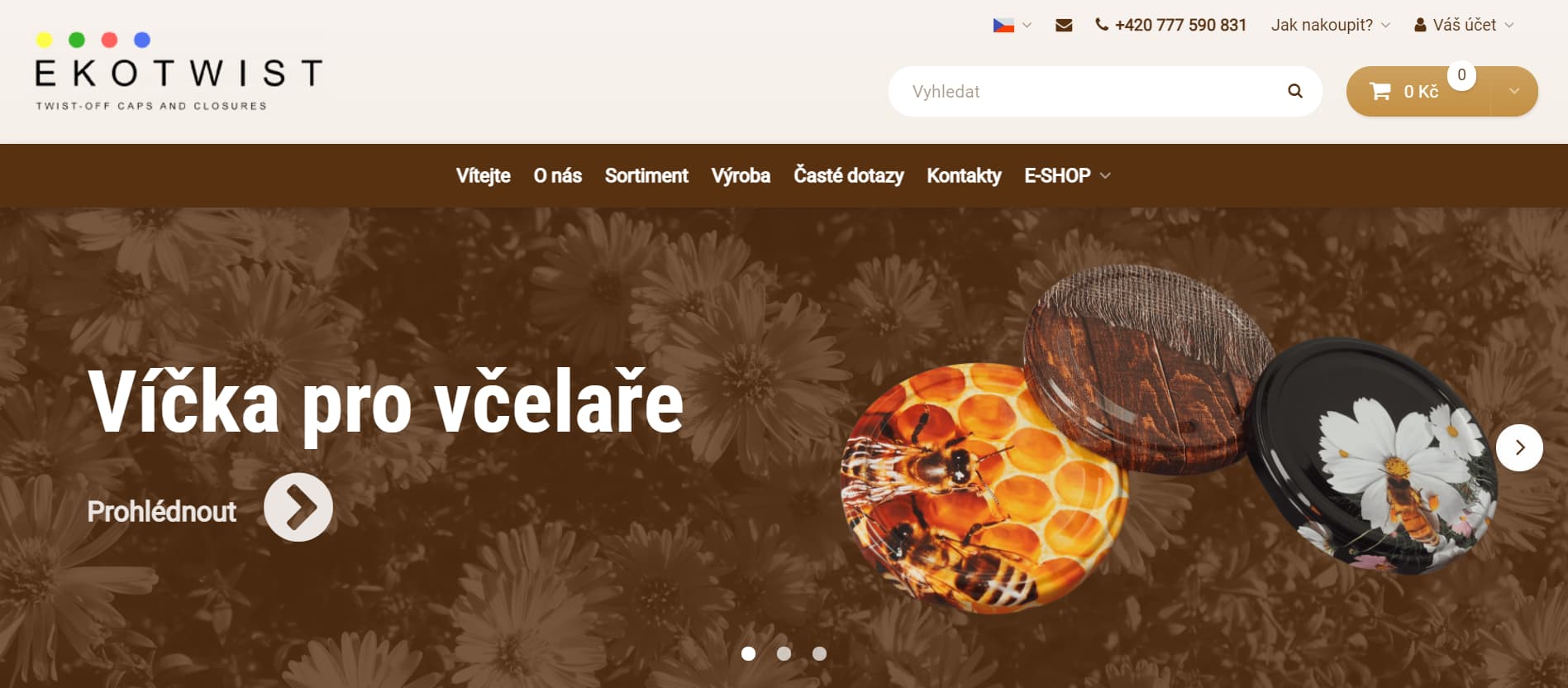Click the magnifier search icon
The image size is (1568, 688).
tap(1295, 91)
